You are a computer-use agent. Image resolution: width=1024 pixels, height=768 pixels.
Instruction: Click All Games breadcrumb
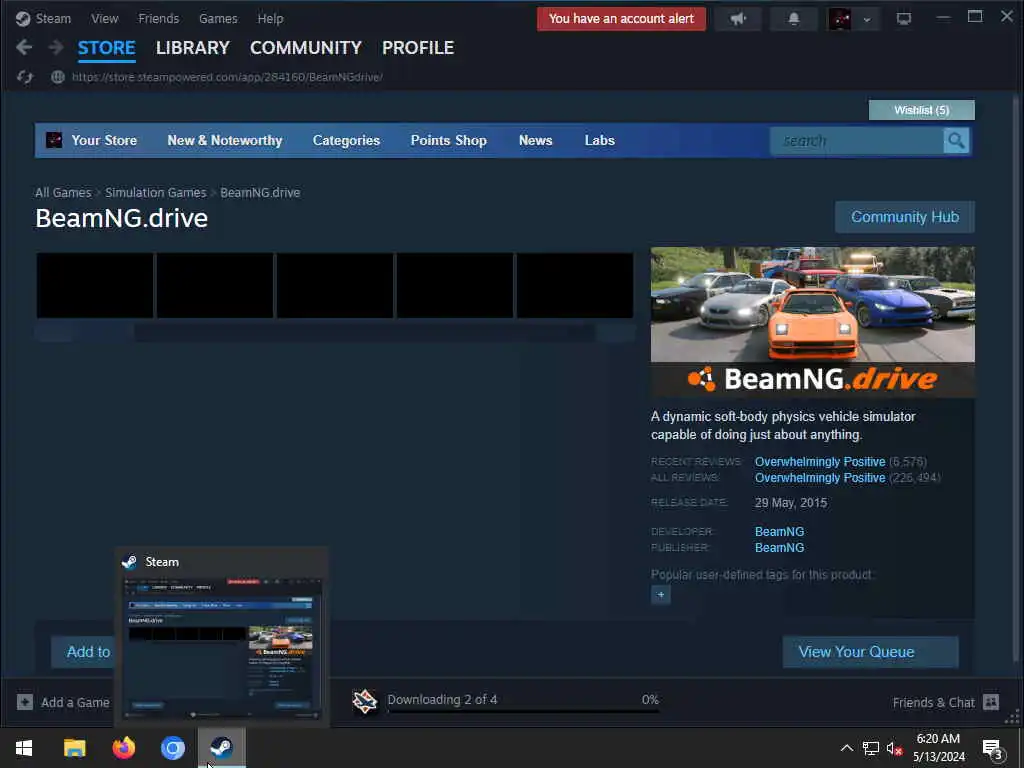[x=63, y=193]
